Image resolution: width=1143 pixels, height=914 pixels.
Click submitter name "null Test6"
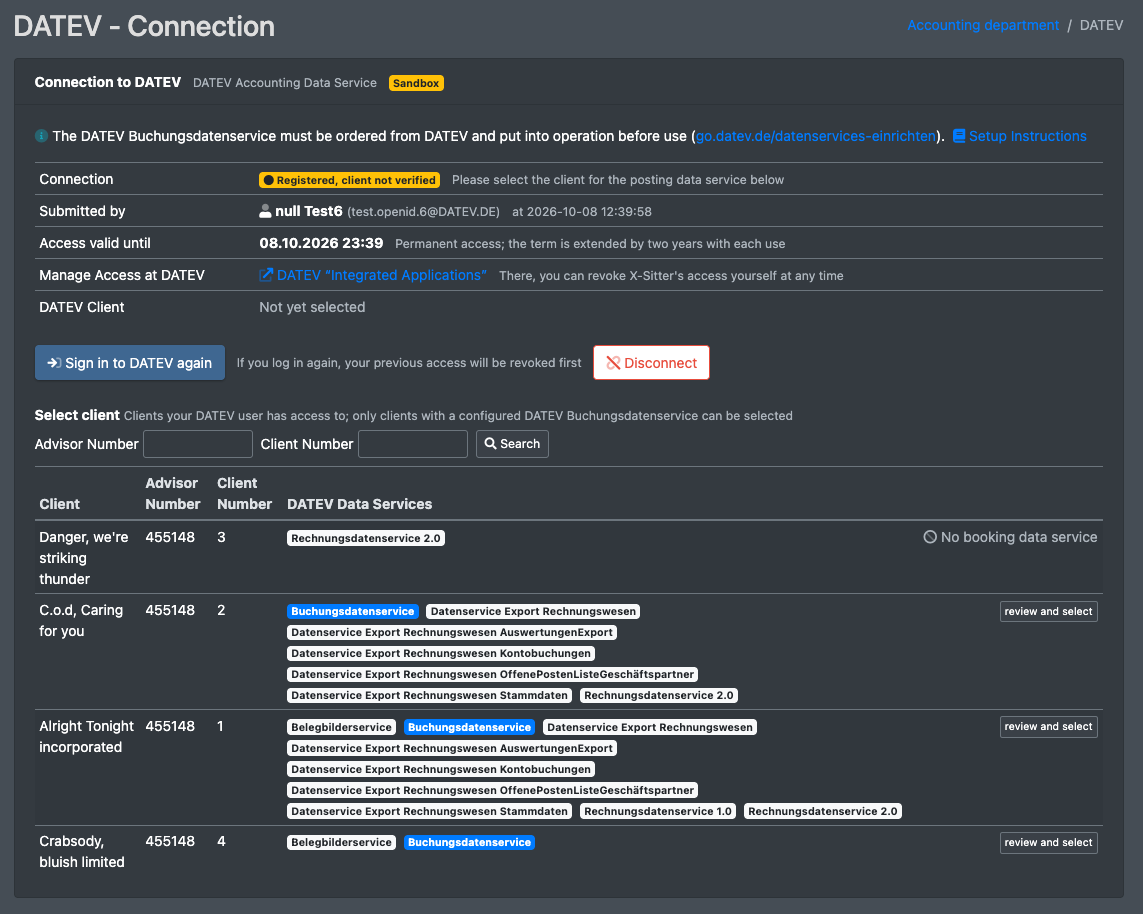pos(308,211)
